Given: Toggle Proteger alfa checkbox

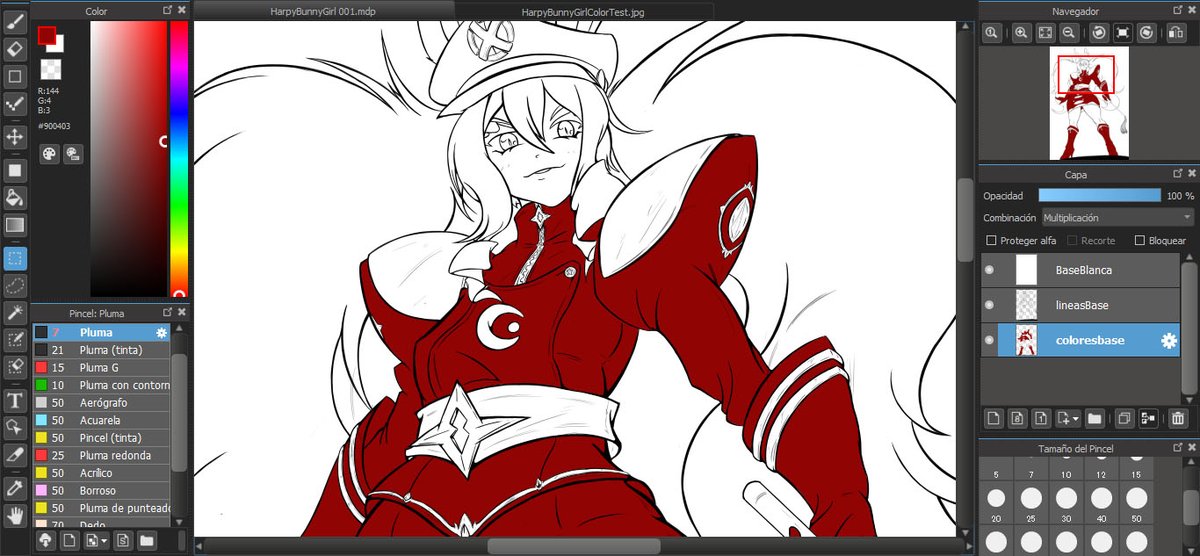Looking at the screenshot, I should pos(991,241).
